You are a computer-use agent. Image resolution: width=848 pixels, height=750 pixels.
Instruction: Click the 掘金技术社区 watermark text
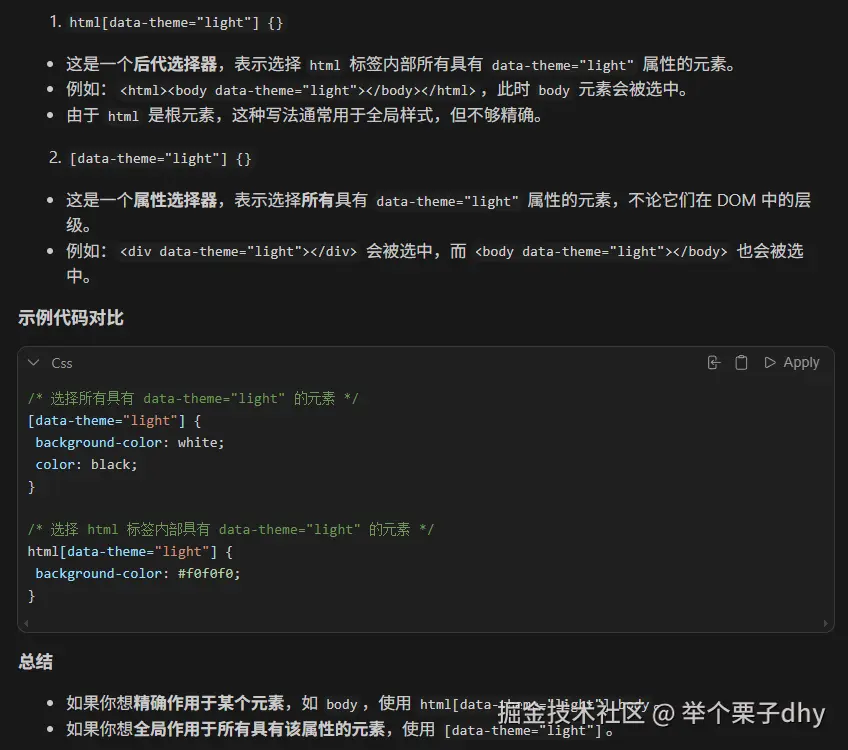click(x=571, y=713)
